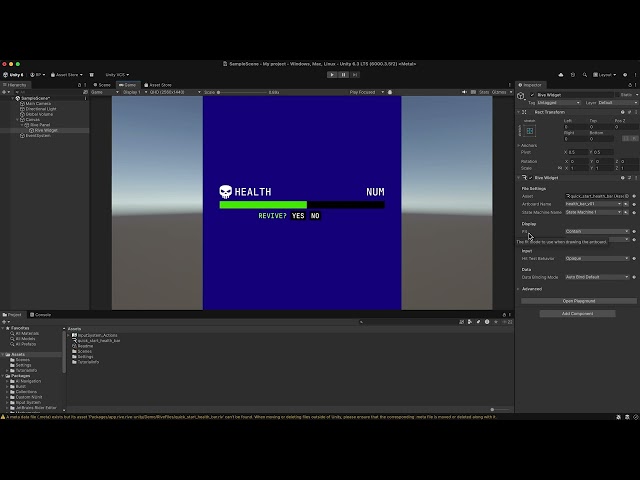Select the Game tab

coord(127,85)
